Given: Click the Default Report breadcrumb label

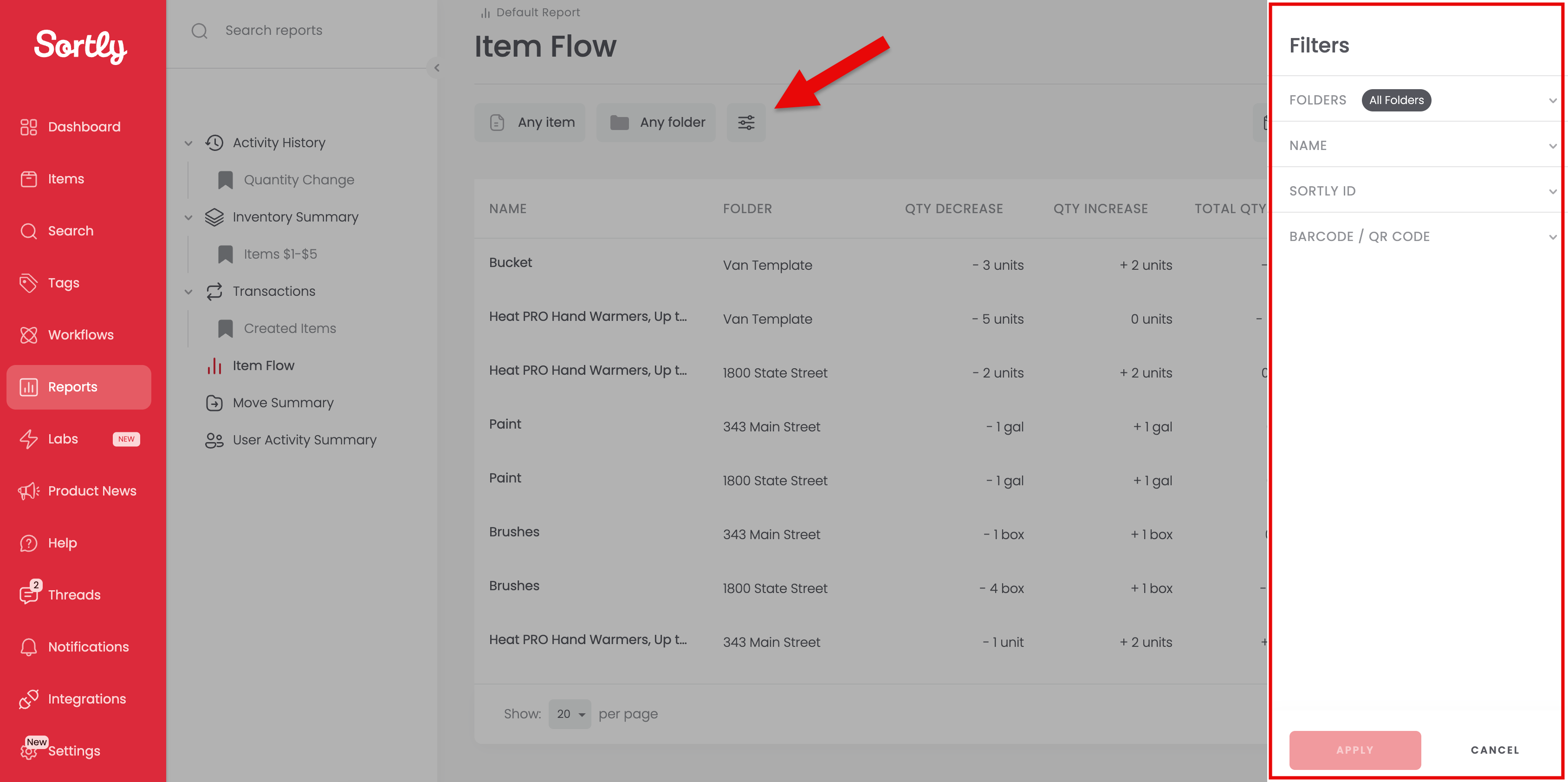Looking at the screenshot, I should click(x=538, y=12).
